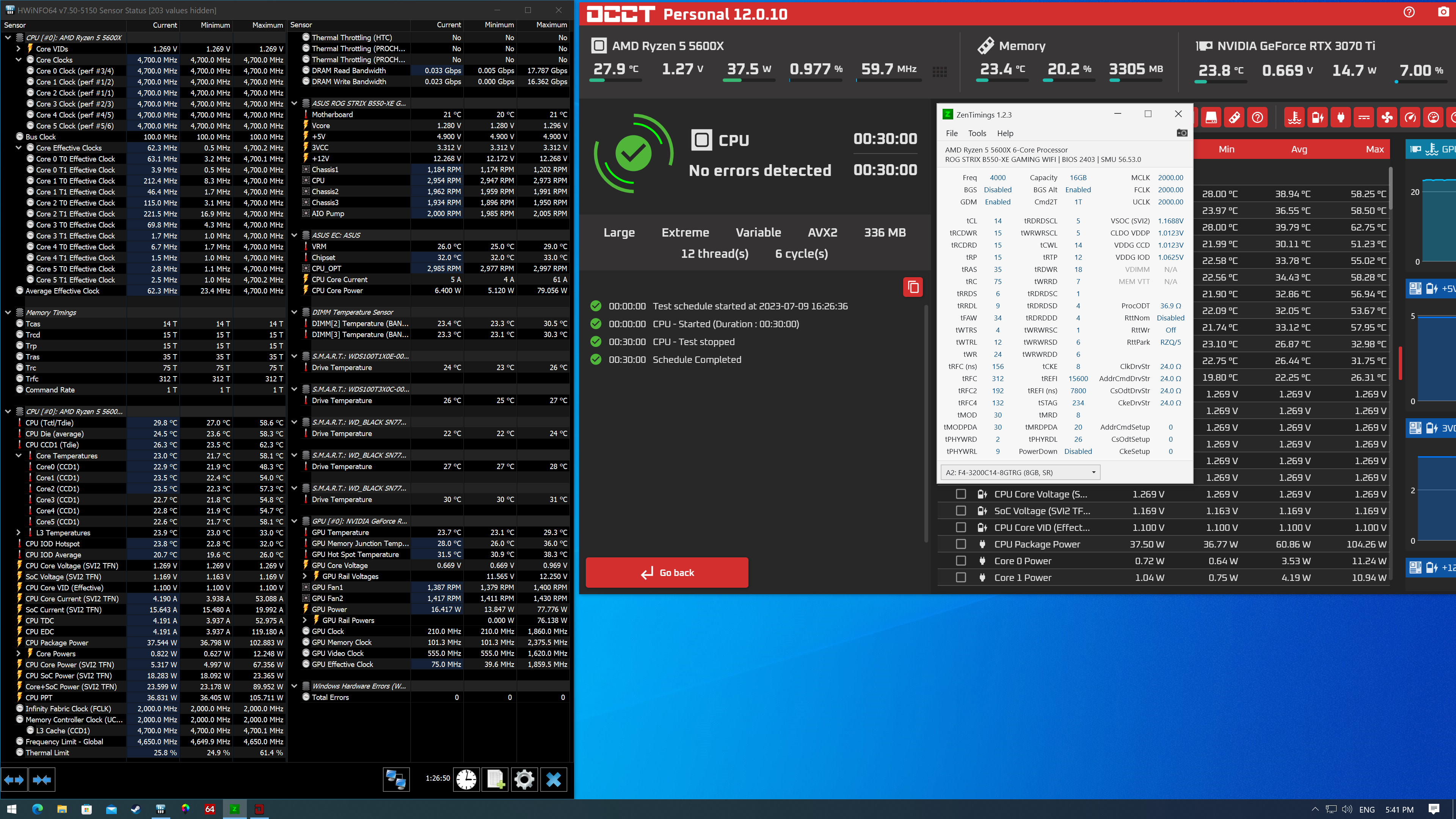Expand Core VIDs node
Screen dimensions: 1456x819
coord(19,49)
